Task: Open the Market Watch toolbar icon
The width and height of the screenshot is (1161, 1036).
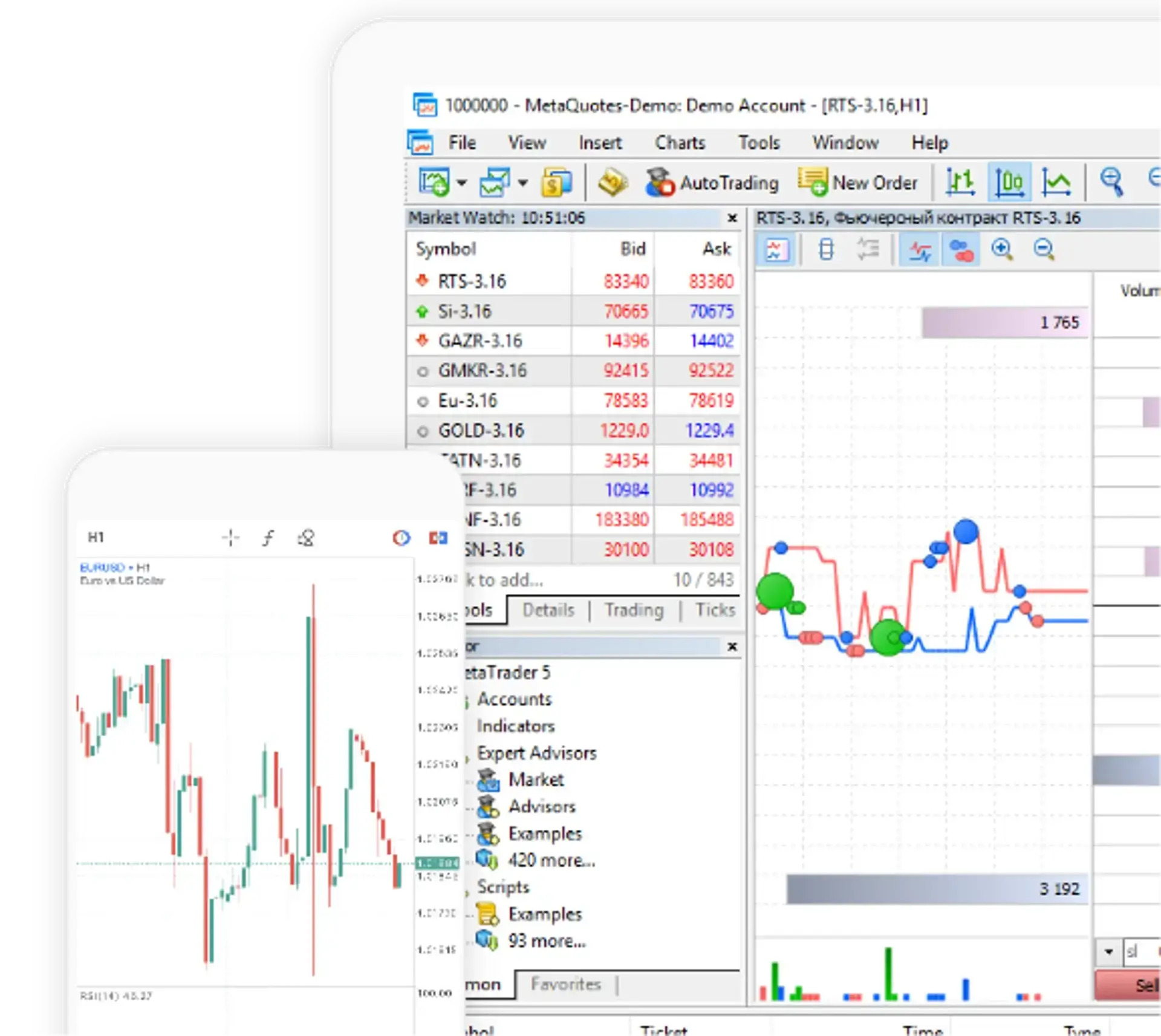Action: tap(556, 182)
